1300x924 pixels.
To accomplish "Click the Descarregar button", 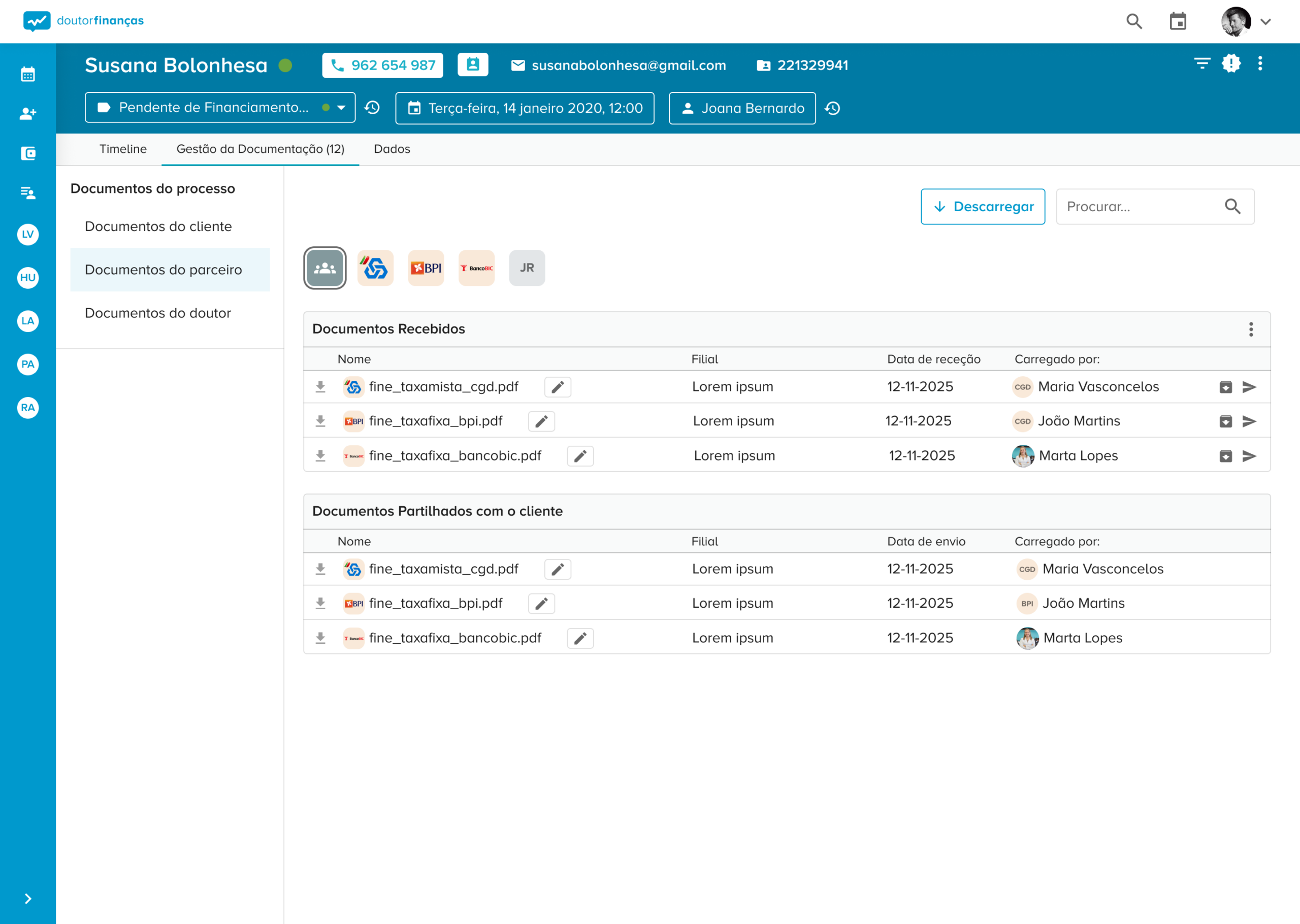I will [x=983, y=207].
